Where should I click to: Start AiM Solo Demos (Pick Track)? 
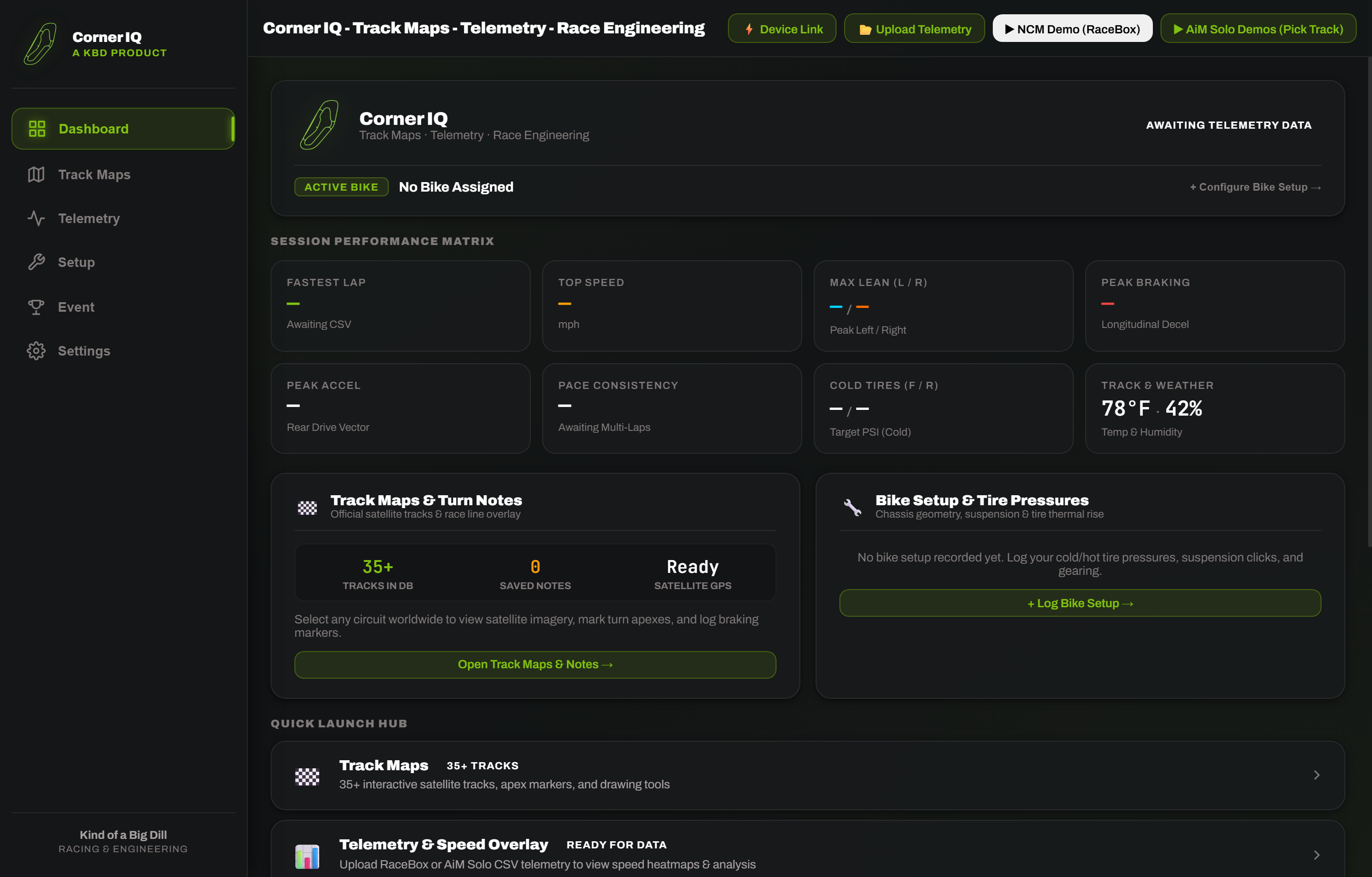click(1258, 29)
